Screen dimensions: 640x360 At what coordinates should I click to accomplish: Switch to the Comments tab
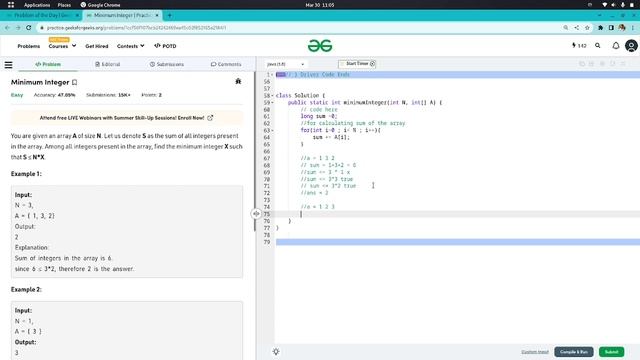point(226,64)
